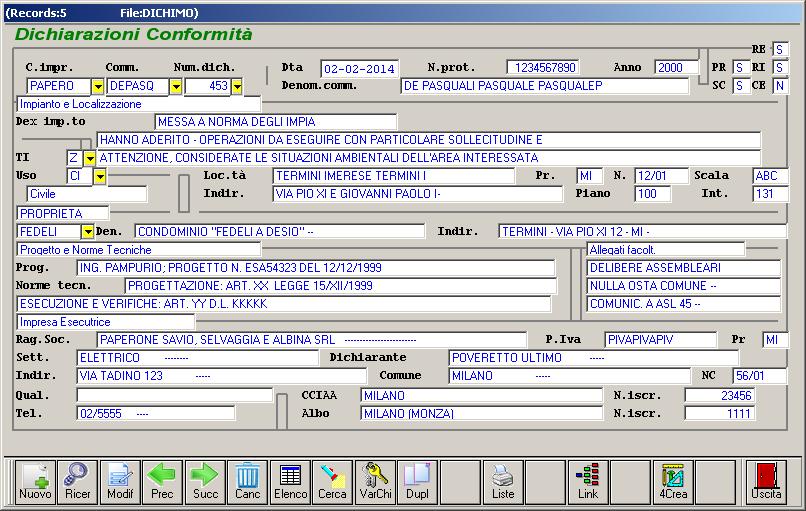
Task: Expand the Num.dich. 453 dropdown arrow
Action: click(236, 86)
